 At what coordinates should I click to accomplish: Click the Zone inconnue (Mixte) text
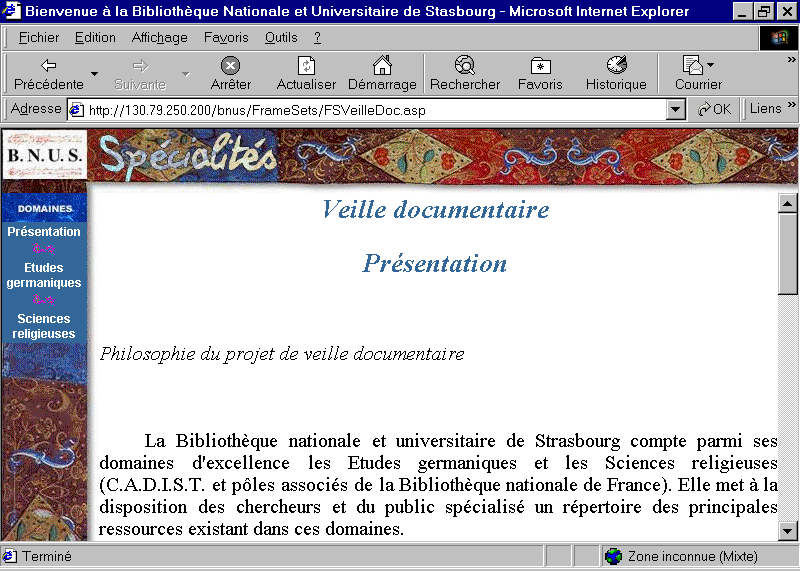coord(692,556)
